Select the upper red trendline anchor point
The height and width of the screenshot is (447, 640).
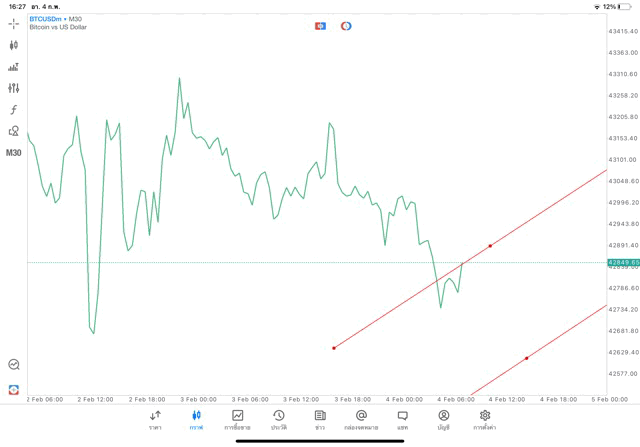[x=490, y=246]
